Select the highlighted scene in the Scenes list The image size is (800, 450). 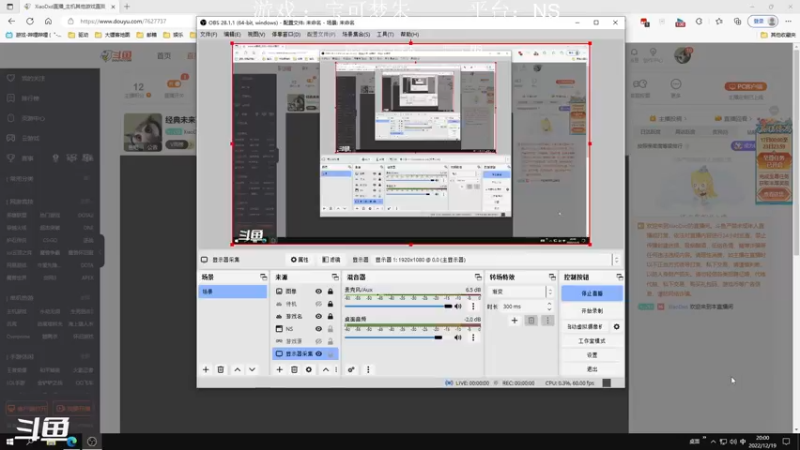point(233,291)
